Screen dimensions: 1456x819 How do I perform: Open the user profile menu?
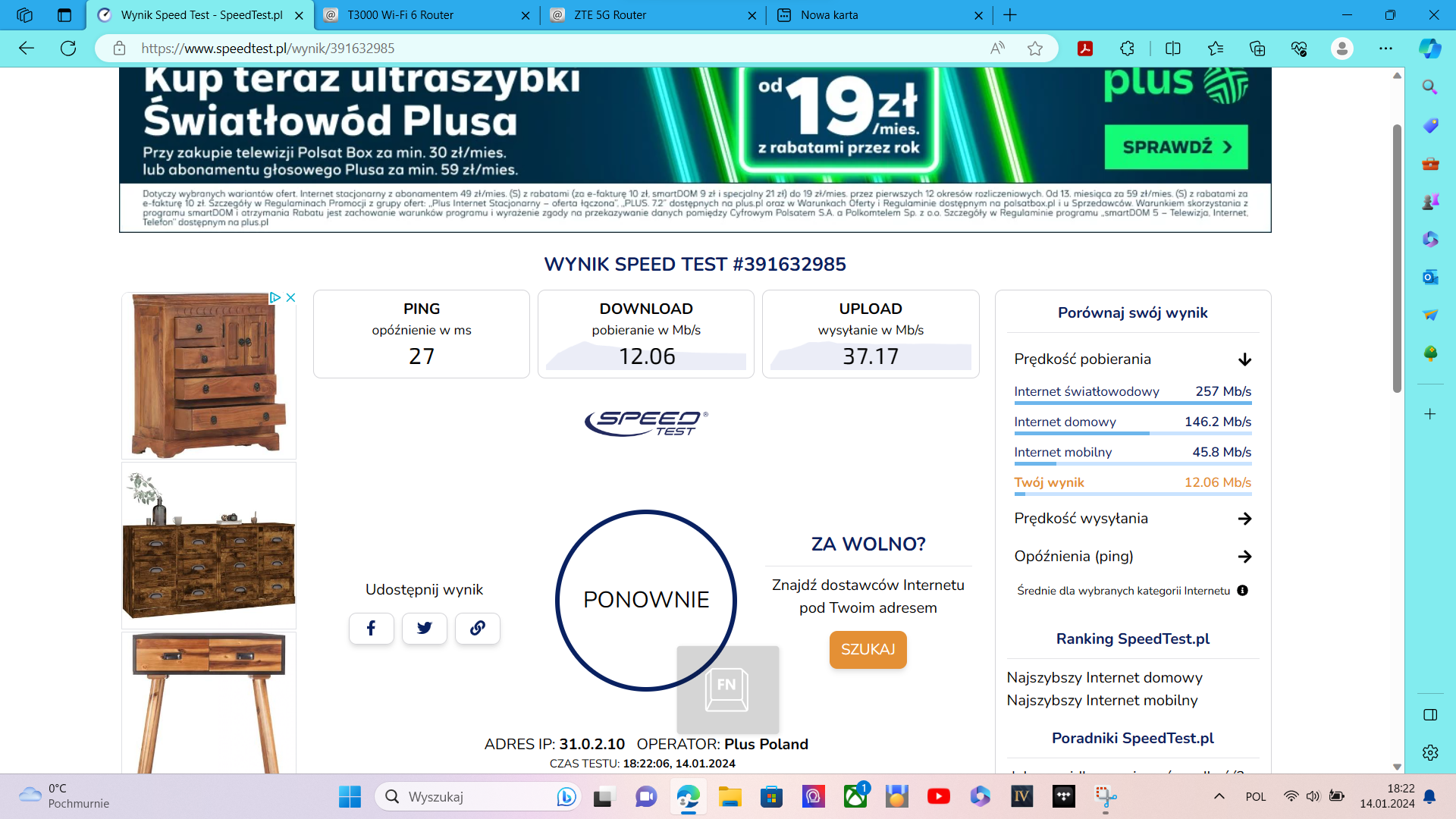click(1341, 49)
